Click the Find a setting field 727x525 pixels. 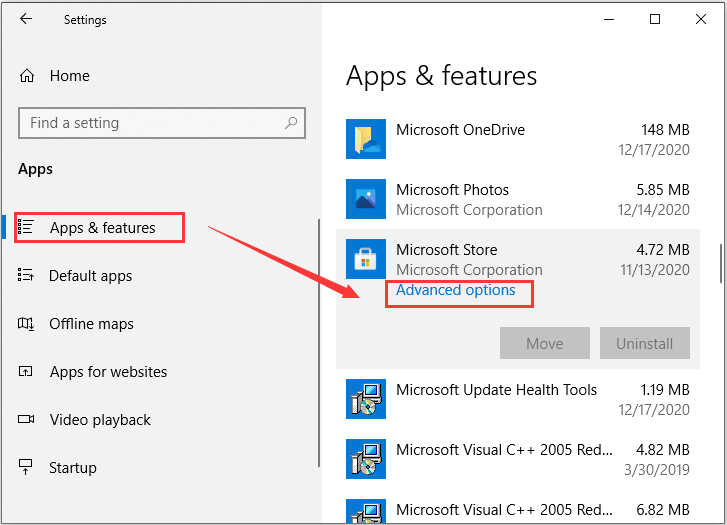point(162,123)
